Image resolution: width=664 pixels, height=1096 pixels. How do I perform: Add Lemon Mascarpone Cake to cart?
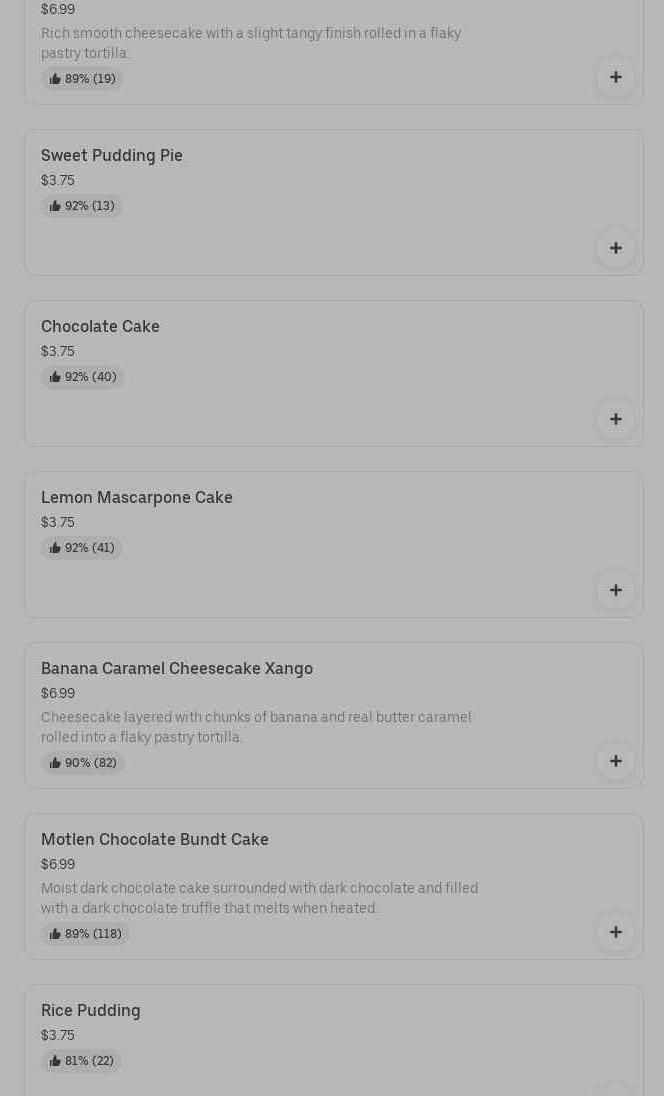[615, 590]
